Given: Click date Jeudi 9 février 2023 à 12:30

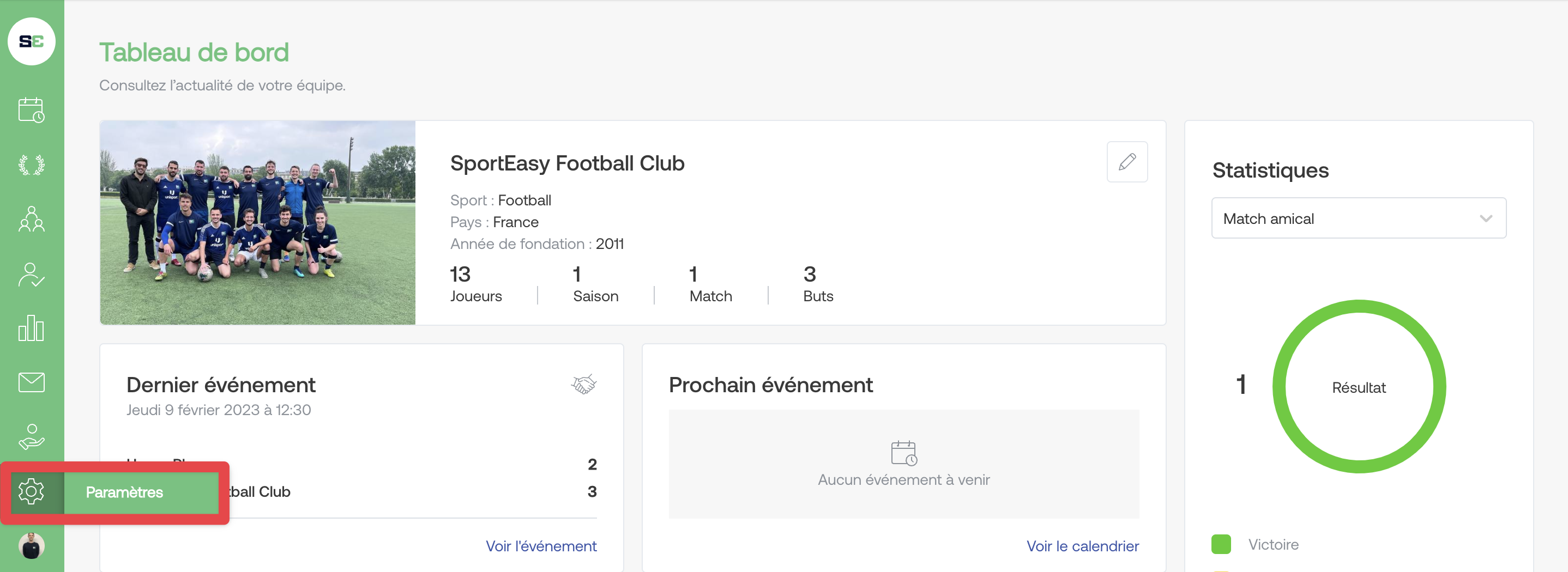Looking at the screenshot, I should [x=219, y=410].
